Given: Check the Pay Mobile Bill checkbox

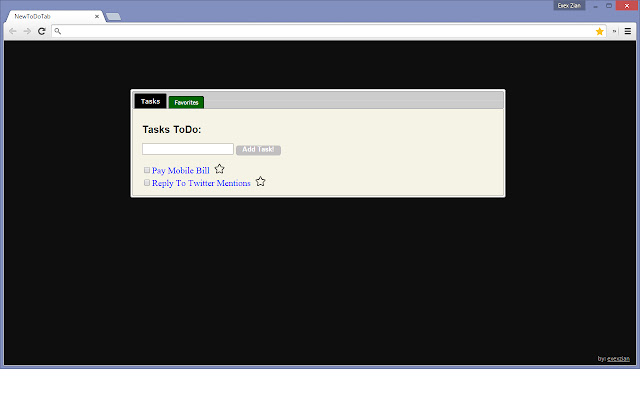Looking at the screenshot, I should coord(147,170).
